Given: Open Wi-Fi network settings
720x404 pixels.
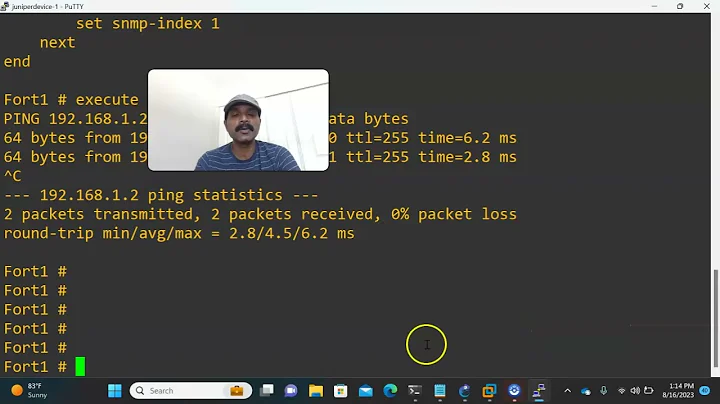Looking at the screenshot, I should 622,391.
